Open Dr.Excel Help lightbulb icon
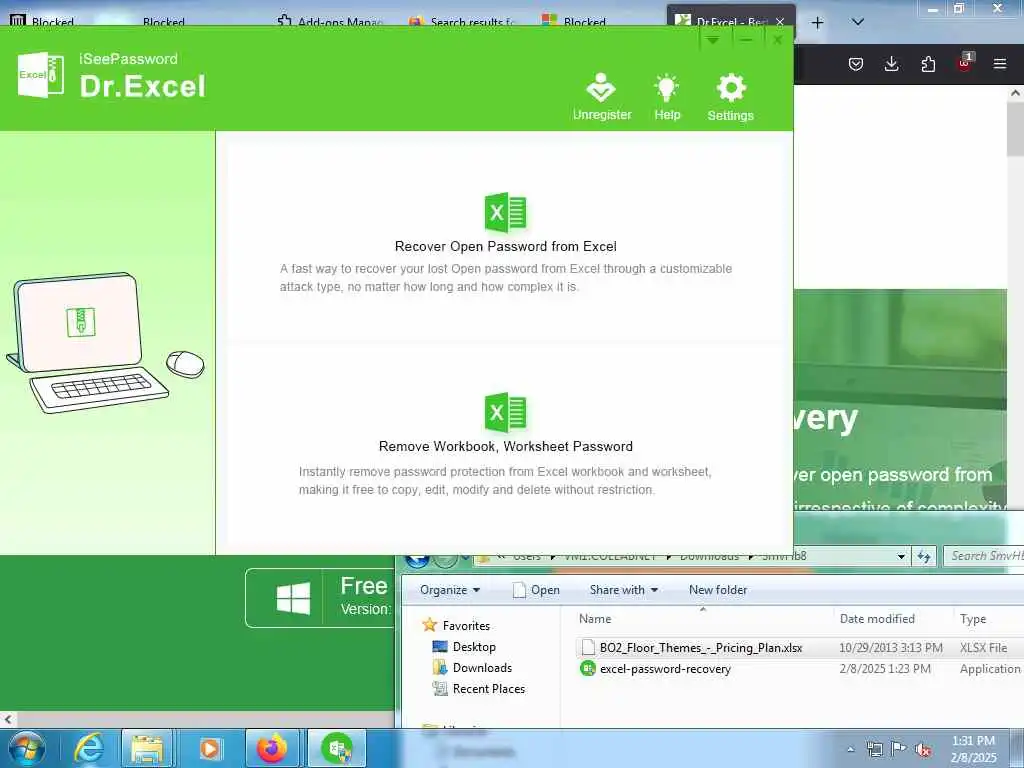The height and width of the screenshot is (768, 1024). point(667,88)
